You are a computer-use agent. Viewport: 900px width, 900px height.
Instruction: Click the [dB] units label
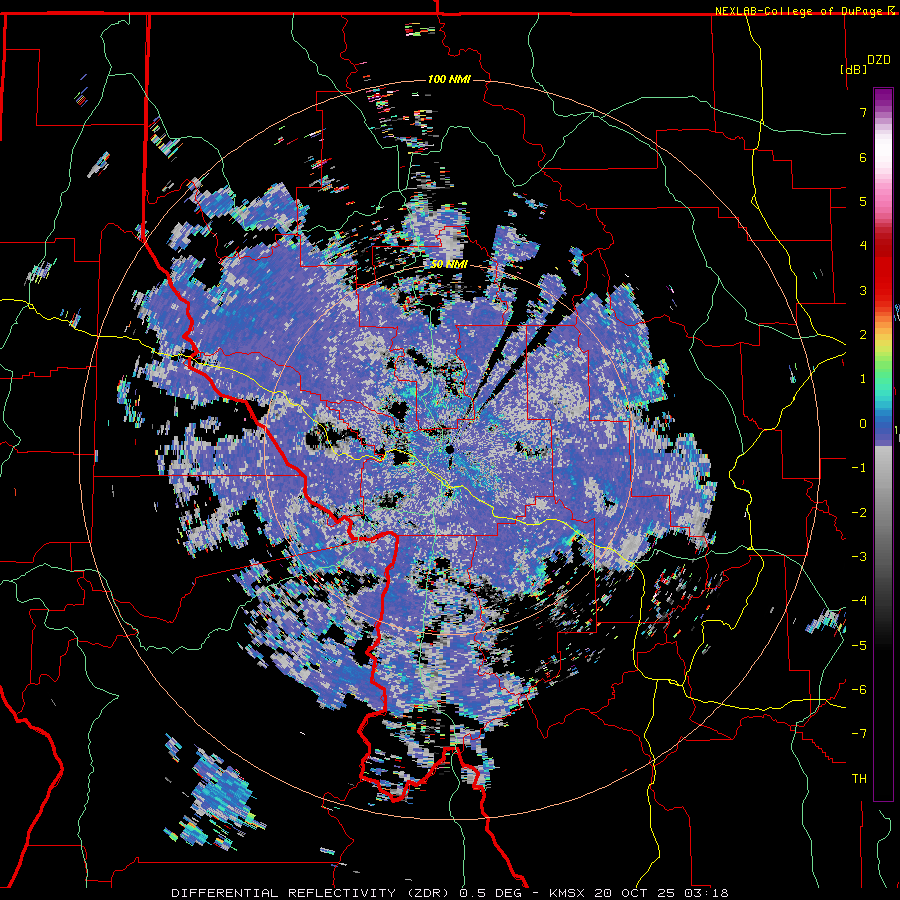click(854, 69)
